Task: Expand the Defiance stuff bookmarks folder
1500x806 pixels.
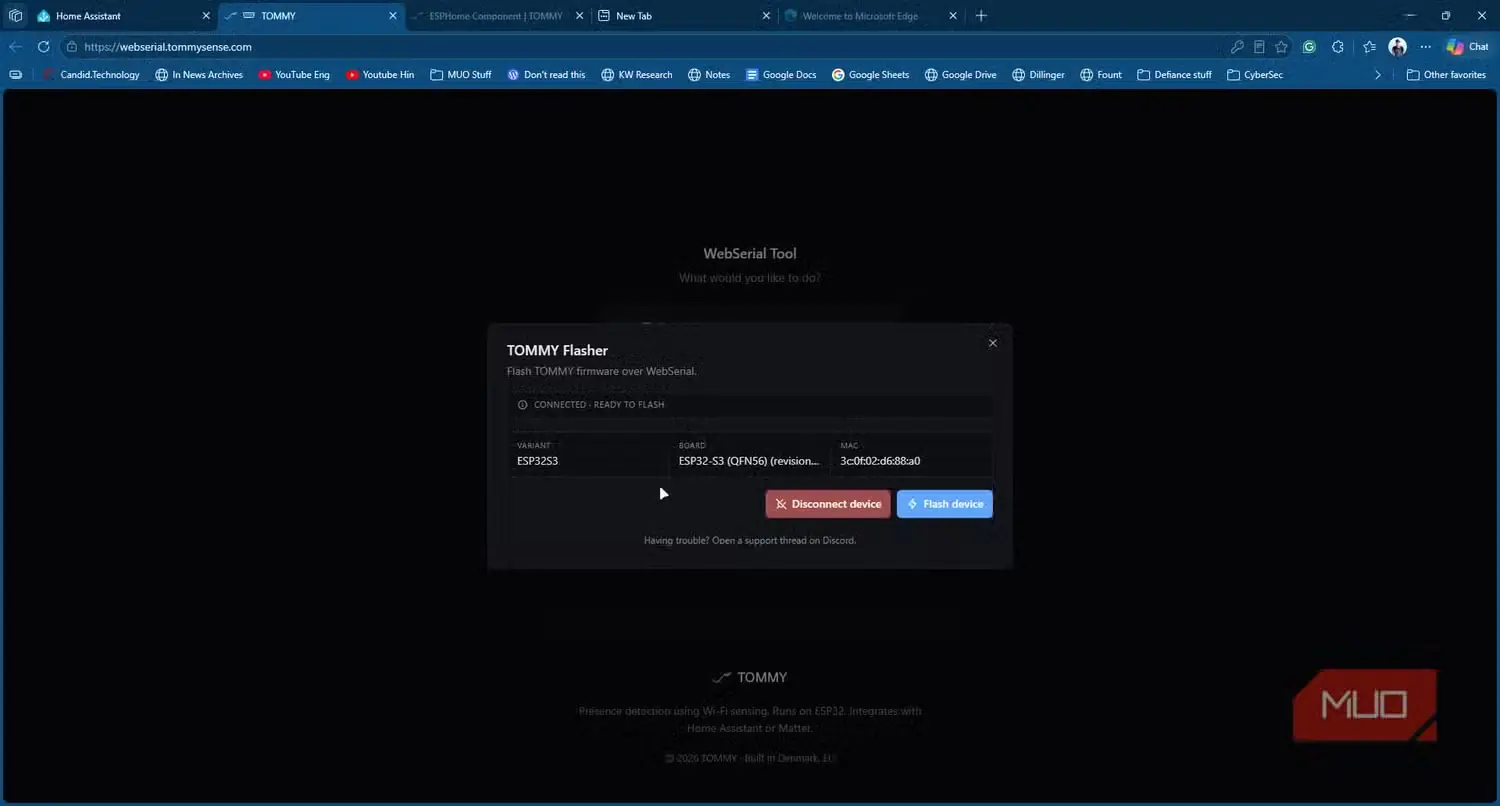Action: click(x=1174, y=75)
